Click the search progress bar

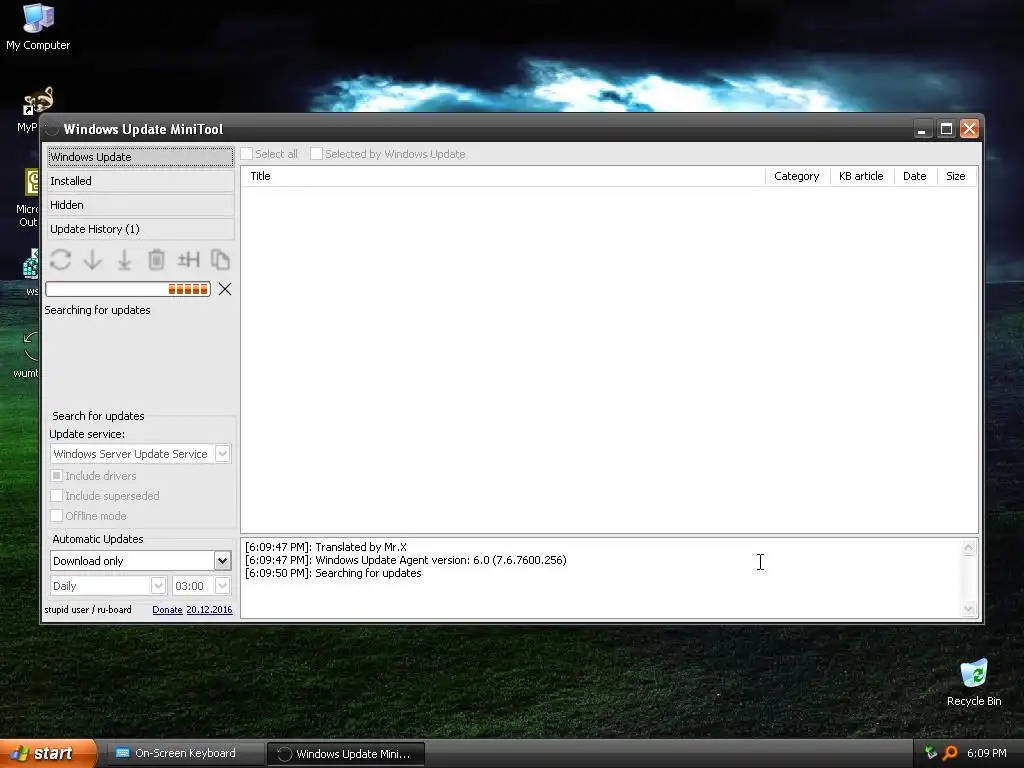(128, 289)
